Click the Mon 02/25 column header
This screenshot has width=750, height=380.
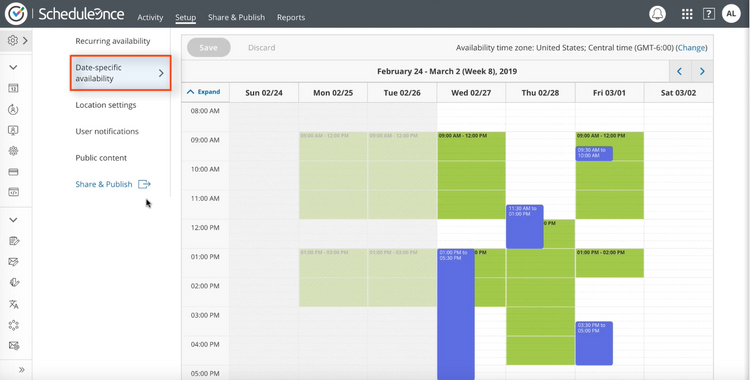[x=333, y=93]
